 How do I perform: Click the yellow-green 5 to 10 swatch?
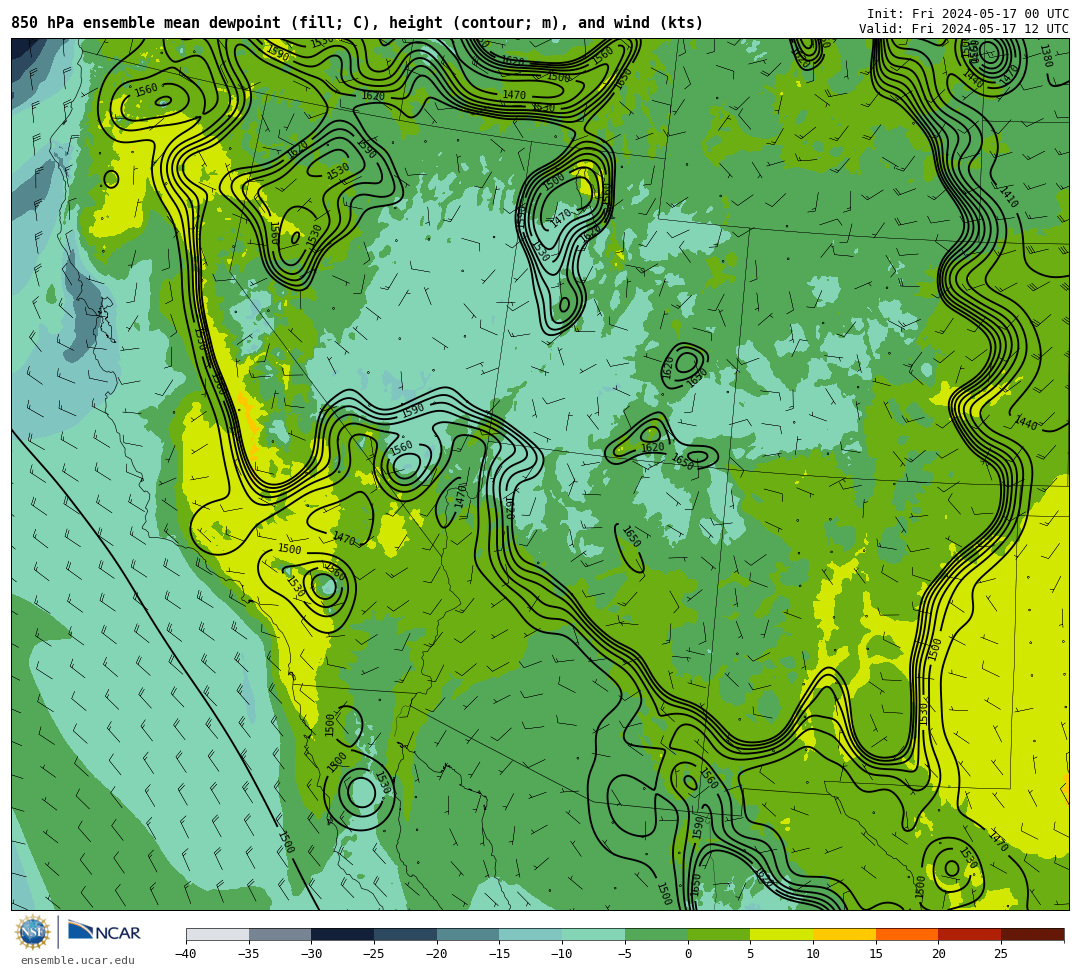coord(782,934)
